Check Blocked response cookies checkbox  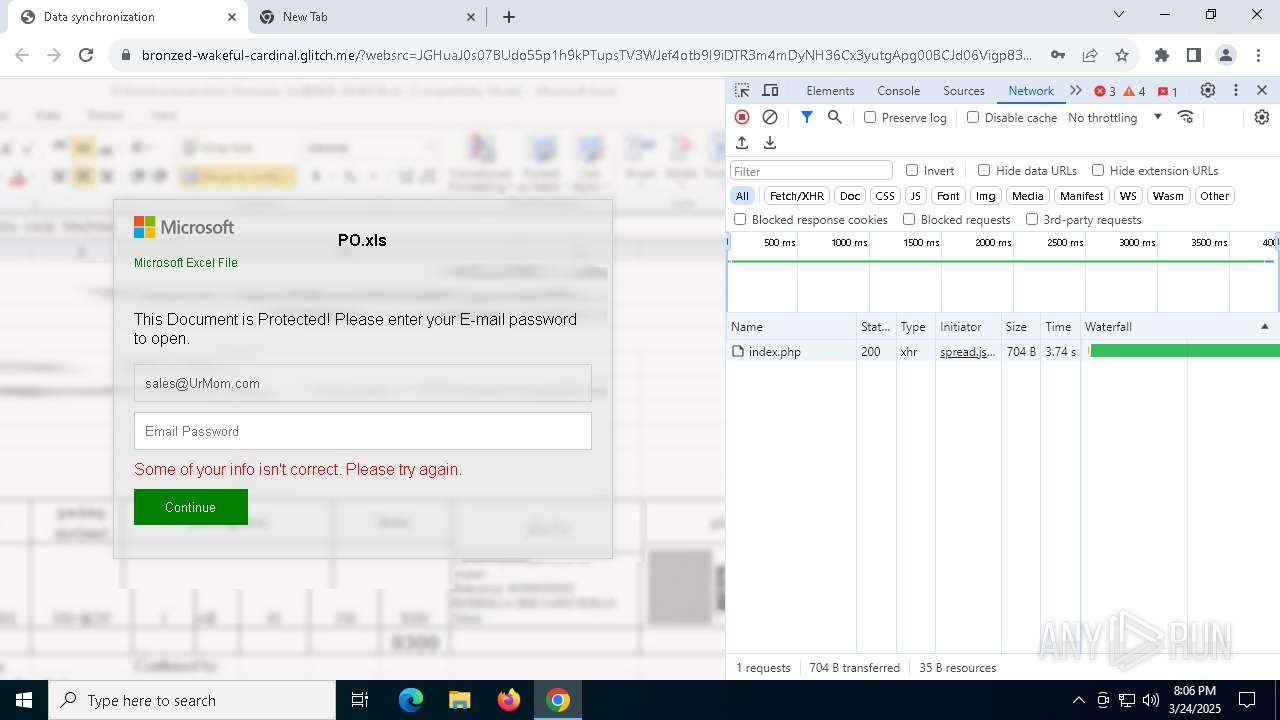740,219
